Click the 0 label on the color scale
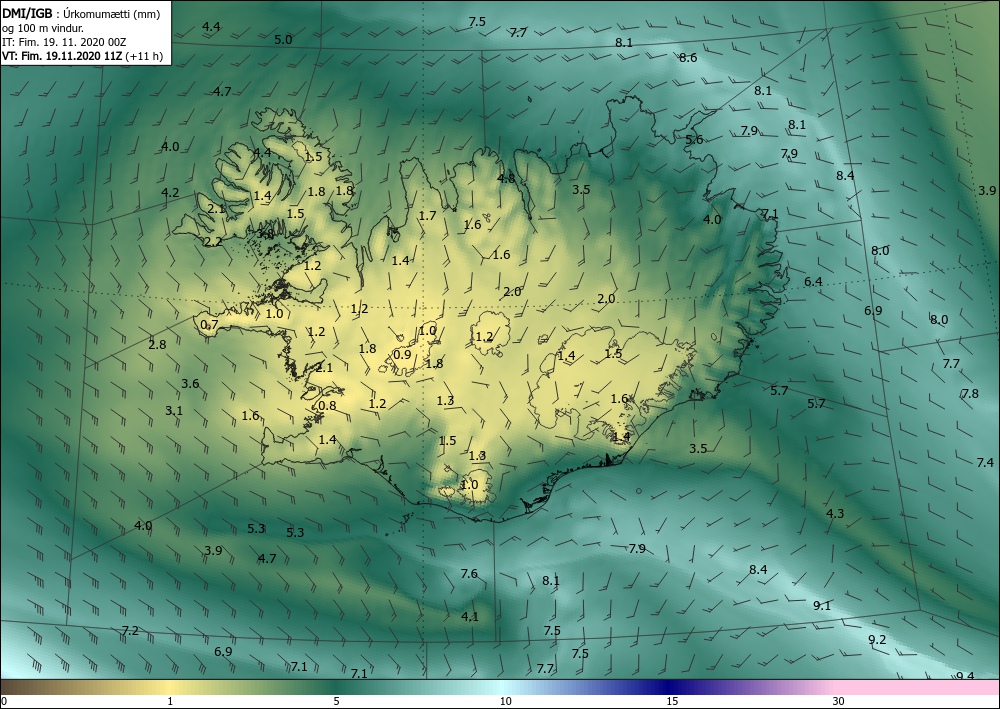This screenshot has width=1000, height=709. click(x=4, y=702)
